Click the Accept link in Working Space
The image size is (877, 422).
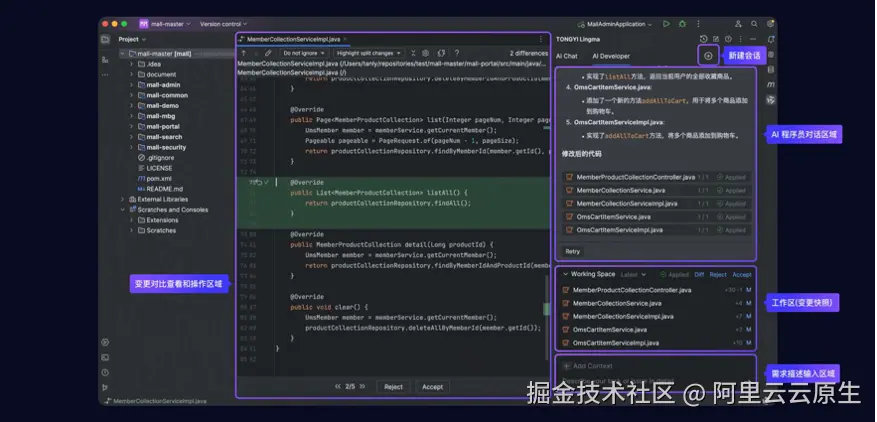click(x=742, y=275)
